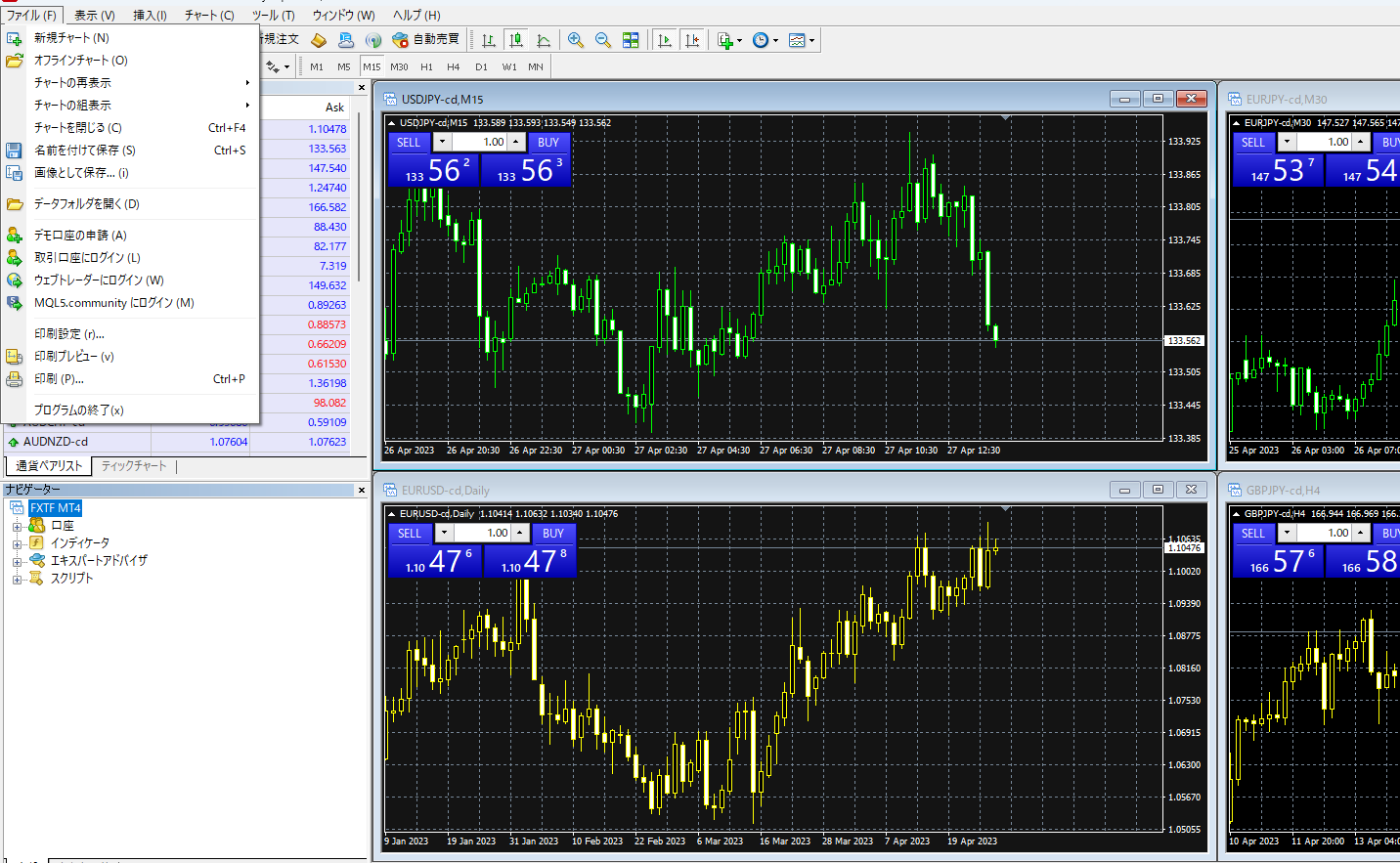Click the zoom in magnifier icon
Viewport: 1400px width, 863px height.
click(576, 40)
